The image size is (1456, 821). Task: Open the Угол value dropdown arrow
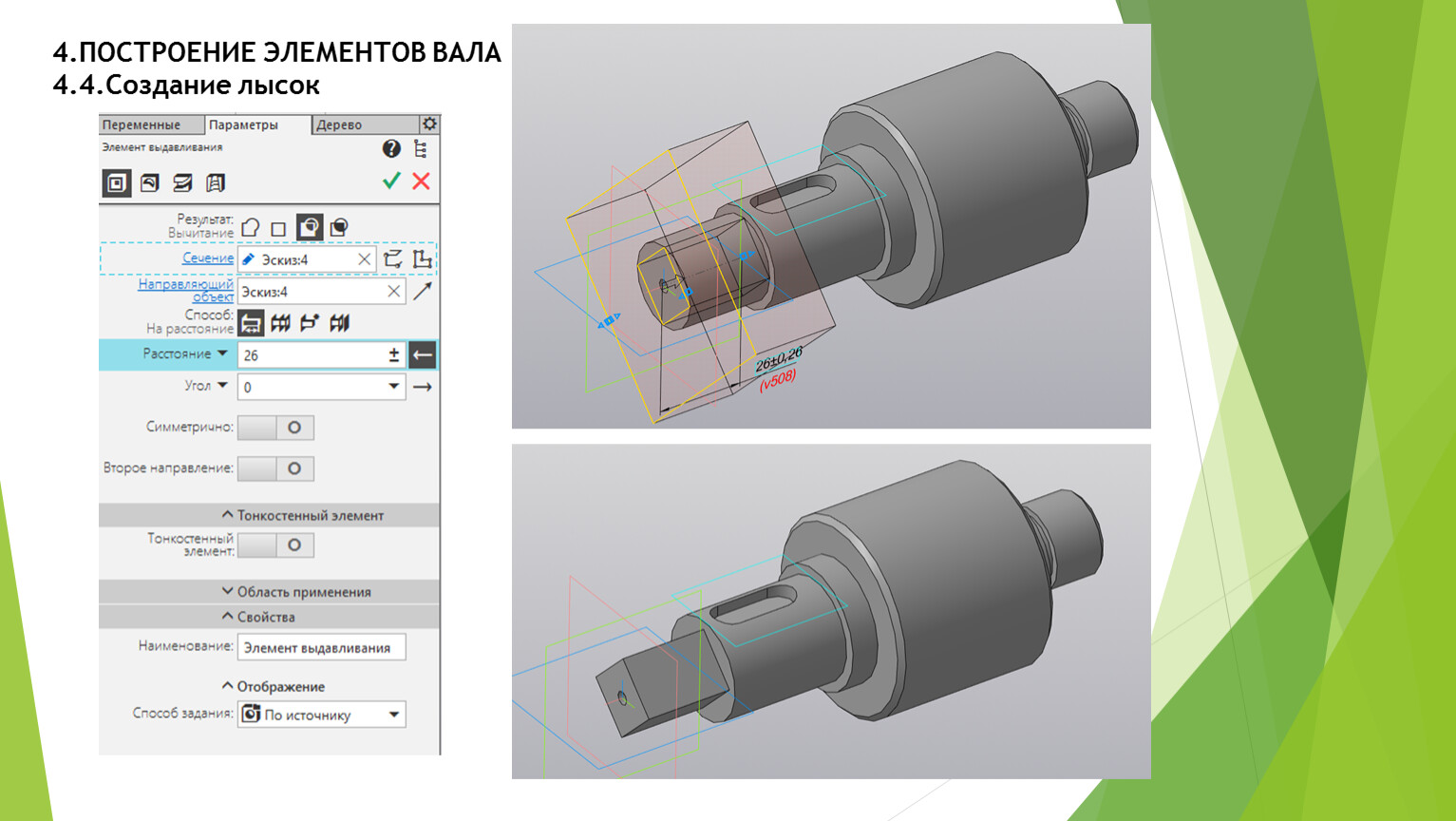click(393, 387)
